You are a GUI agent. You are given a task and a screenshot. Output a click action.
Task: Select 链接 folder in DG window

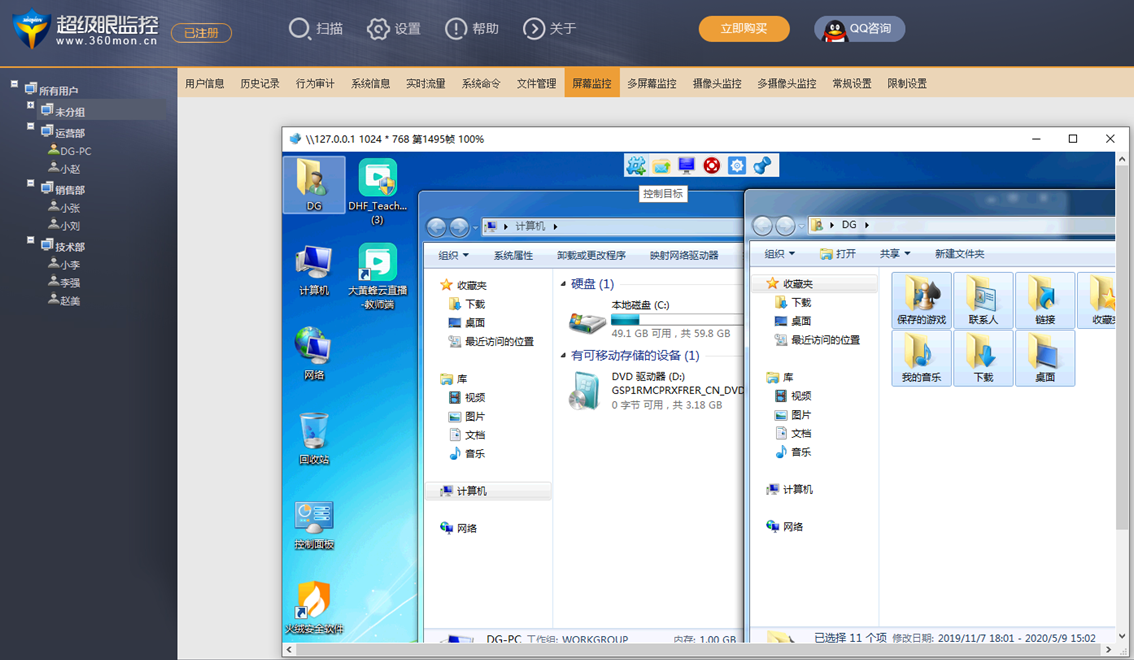pos(1044,300)
